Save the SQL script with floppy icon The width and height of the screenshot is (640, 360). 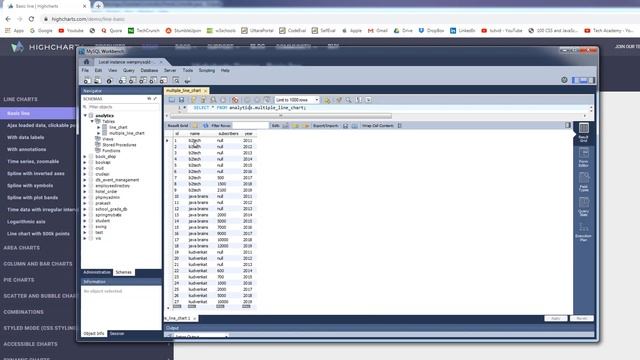pyautogui.click(x=182, y=100)
